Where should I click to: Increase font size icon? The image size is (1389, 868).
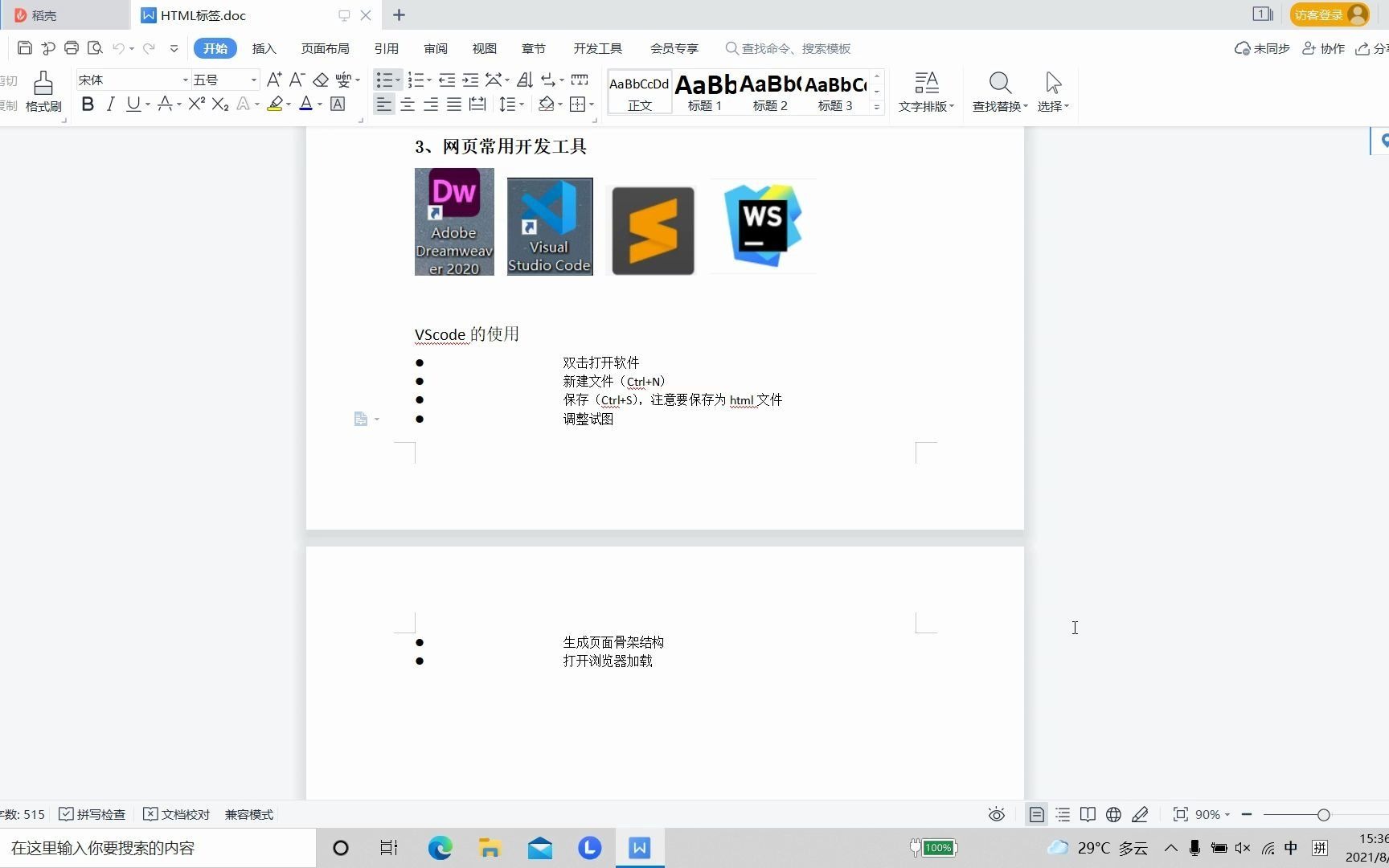[274, 80]
